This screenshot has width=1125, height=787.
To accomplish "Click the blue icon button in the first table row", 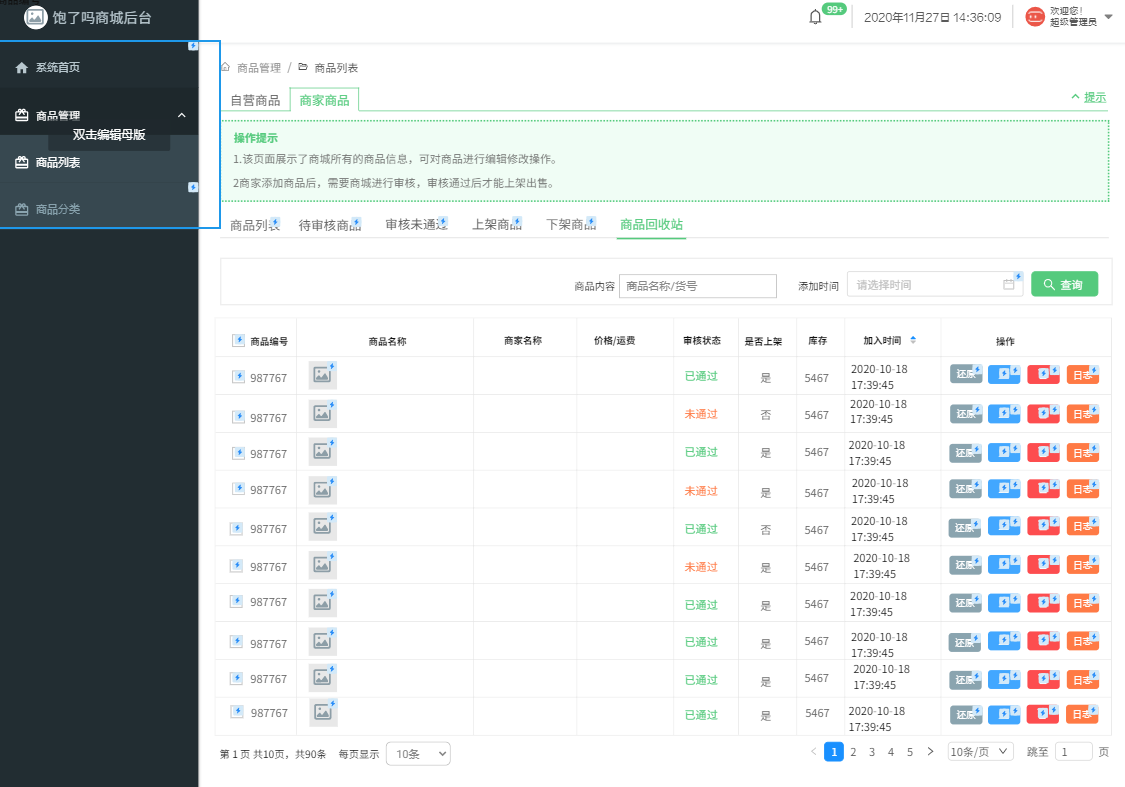I will coord(1004,374).
